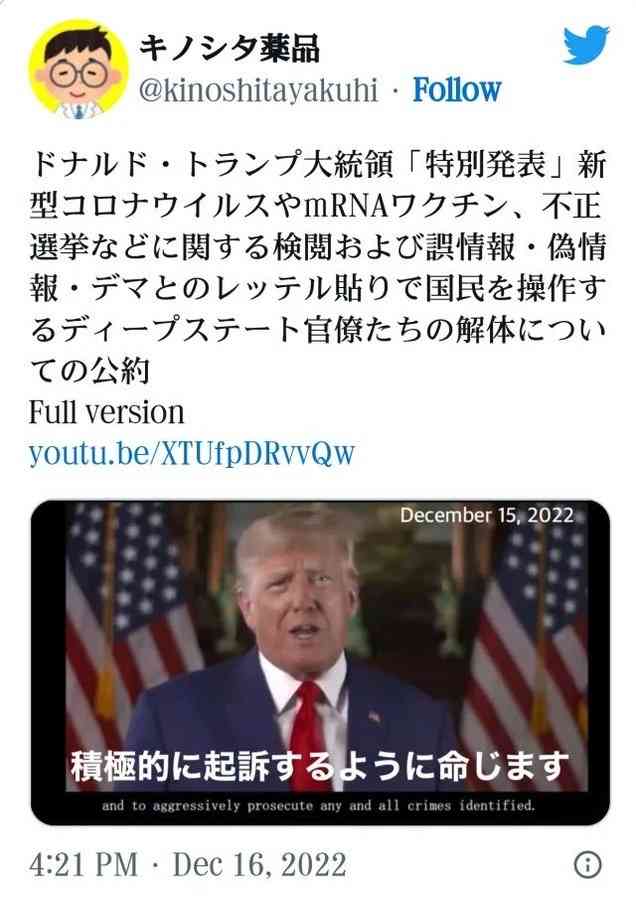Play the embedded video thumbnail
Screen dimensions: 636x900
pos(320,662)
